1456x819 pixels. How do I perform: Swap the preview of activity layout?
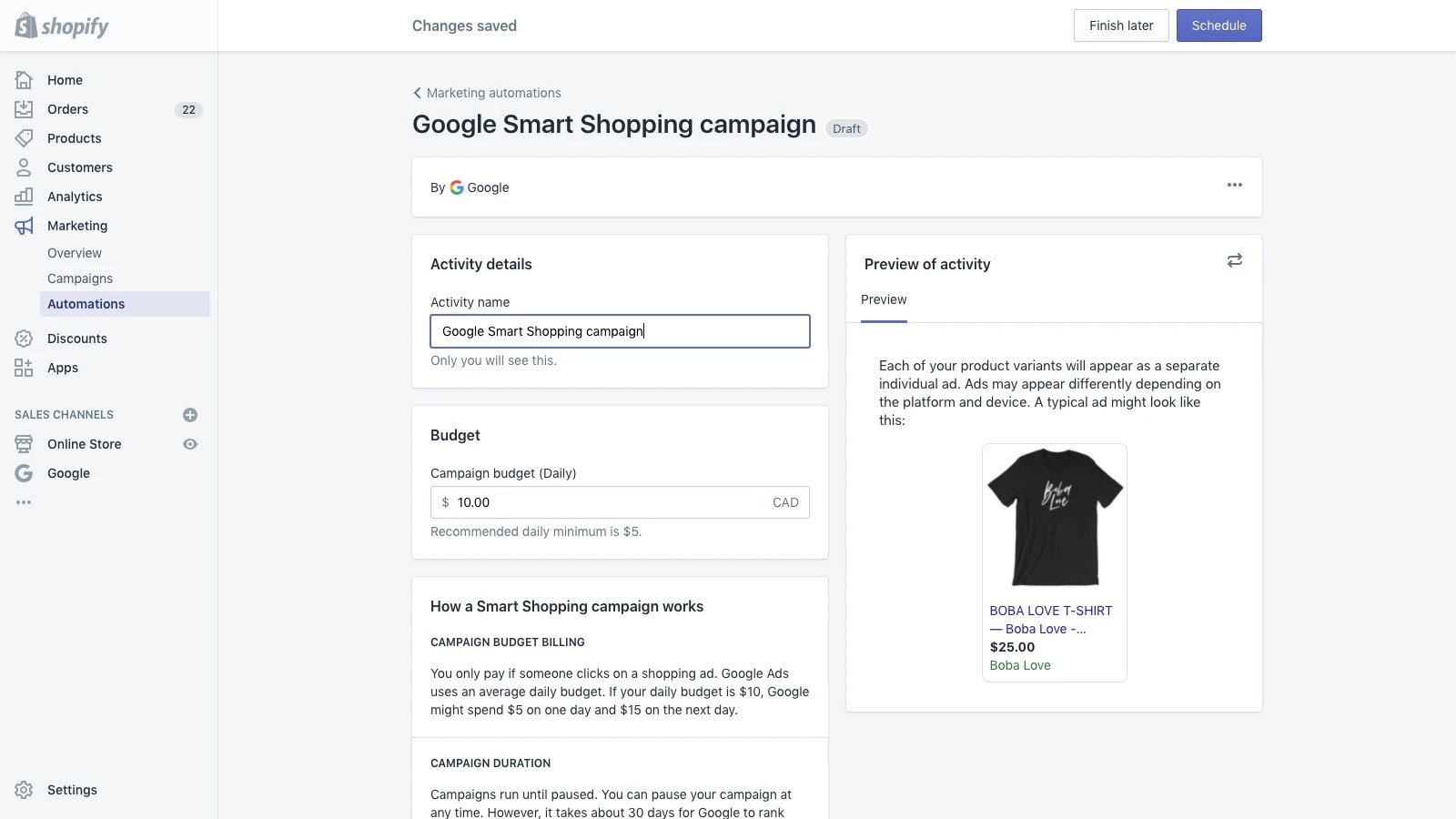(x=1234, y=261)
